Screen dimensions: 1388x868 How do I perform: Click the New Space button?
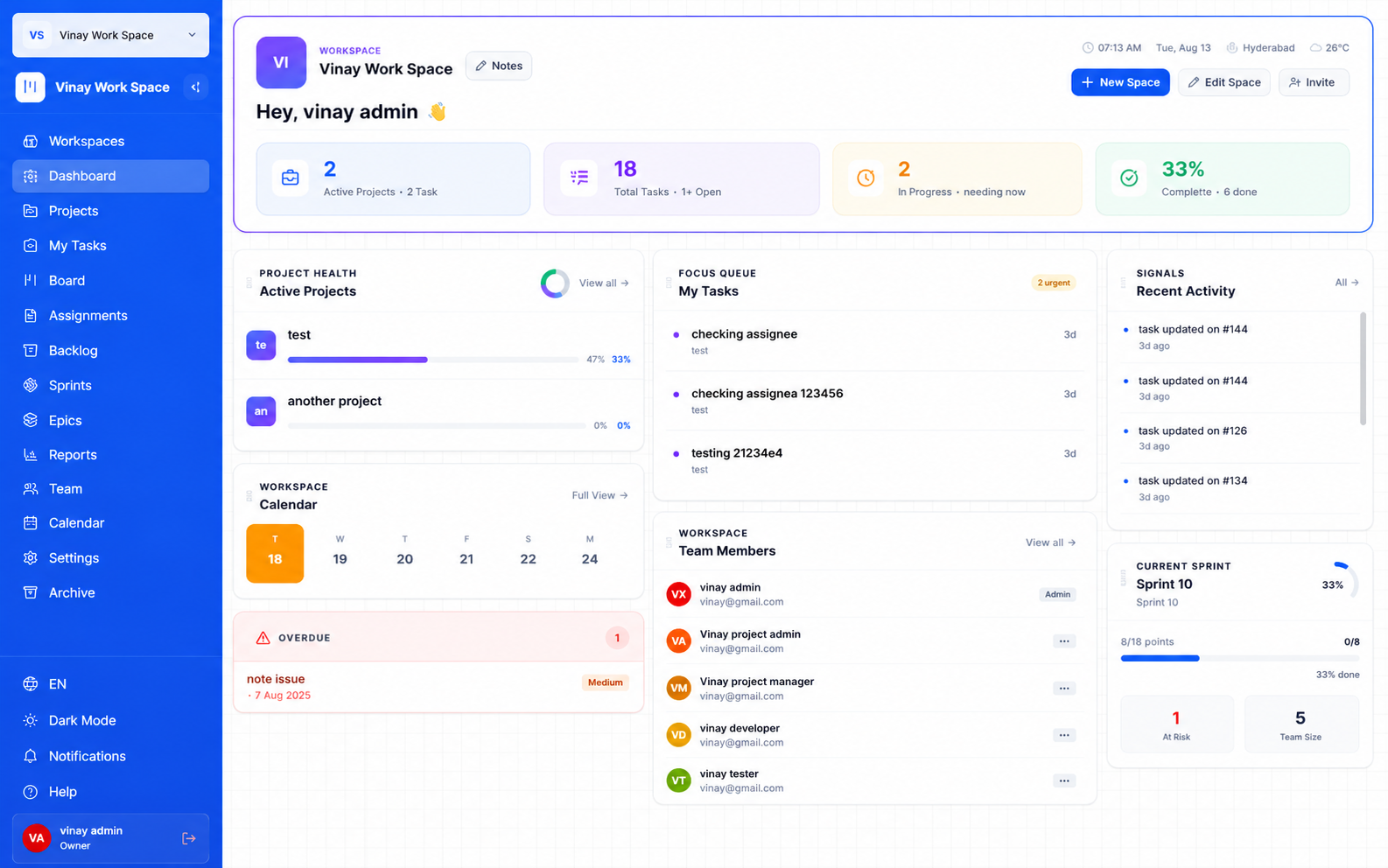point(1120,82)
